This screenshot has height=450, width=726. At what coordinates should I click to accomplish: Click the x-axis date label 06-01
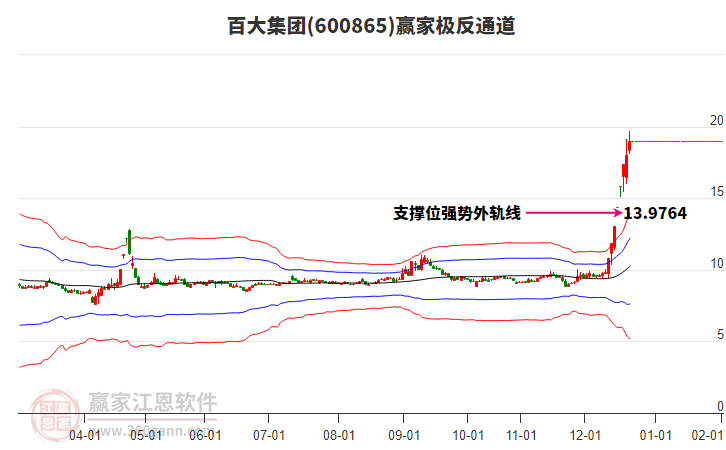(206, 436)
